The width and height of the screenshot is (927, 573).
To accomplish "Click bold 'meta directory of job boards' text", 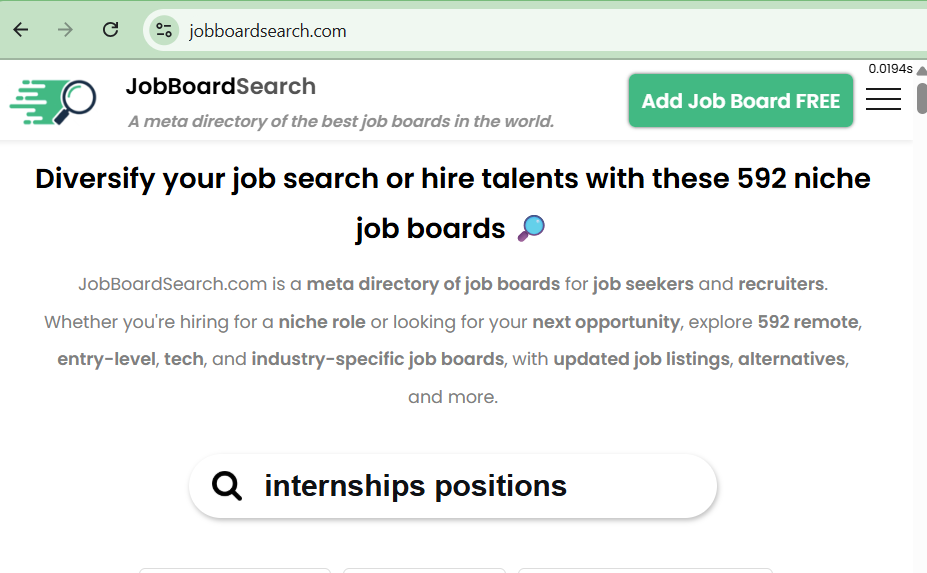I will click(433, 284).
